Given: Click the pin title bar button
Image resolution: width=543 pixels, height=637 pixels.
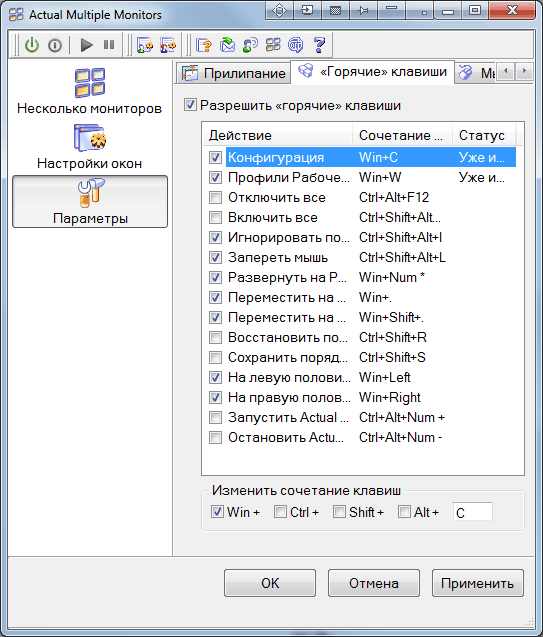Looking at the screenshot, I should (x=363, y=10).
